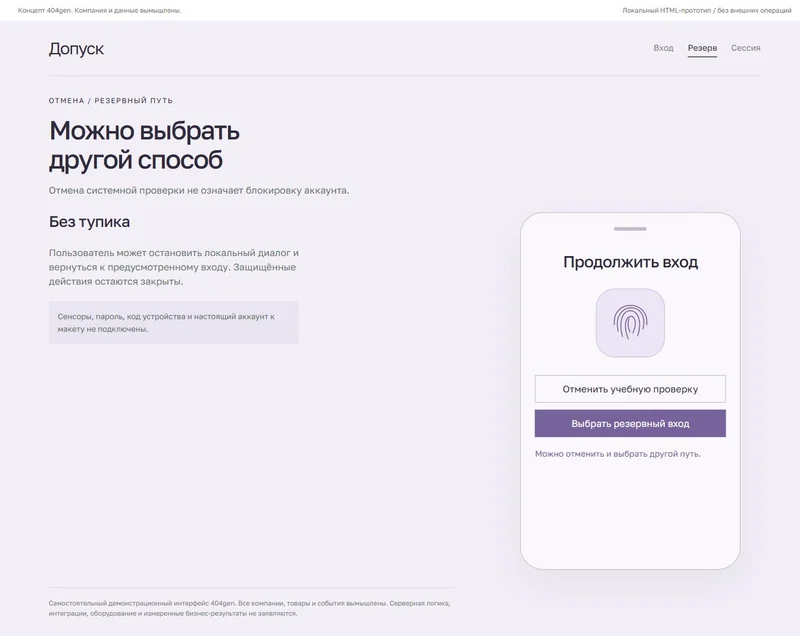Click footer disclaimer Самостоятельный демонстрационный интерфейс
This screenshot has height=636, width=800.
(249, 608)
